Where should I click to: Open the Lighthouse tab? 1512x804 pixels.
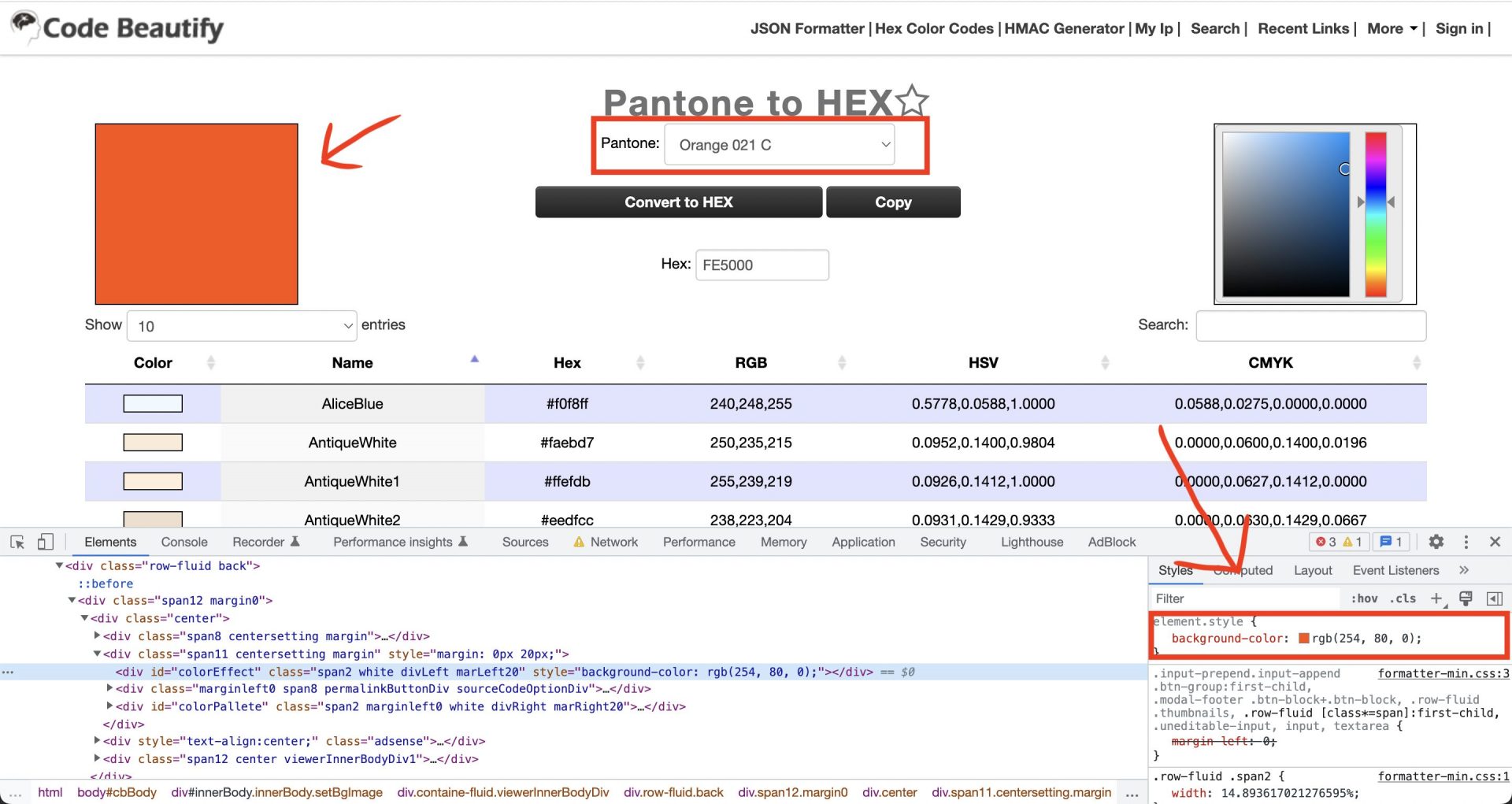(x=1032, y=542)
